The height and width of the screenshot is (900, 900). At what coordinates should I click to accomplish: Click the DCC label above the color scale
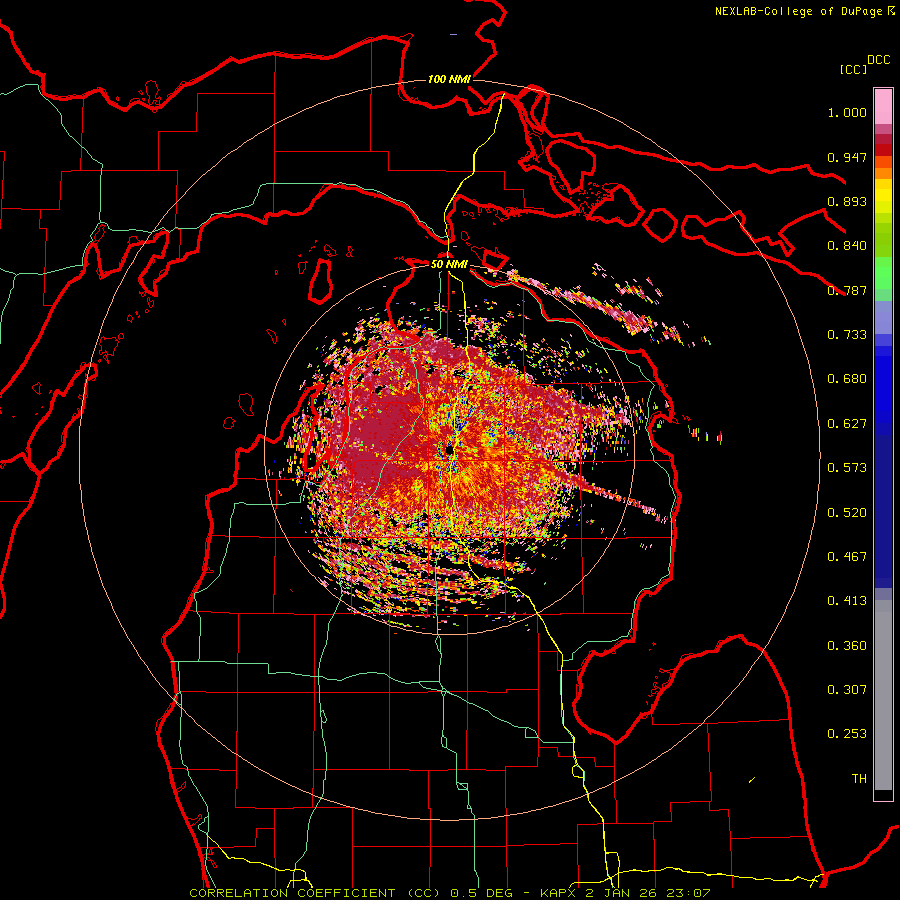878,60
